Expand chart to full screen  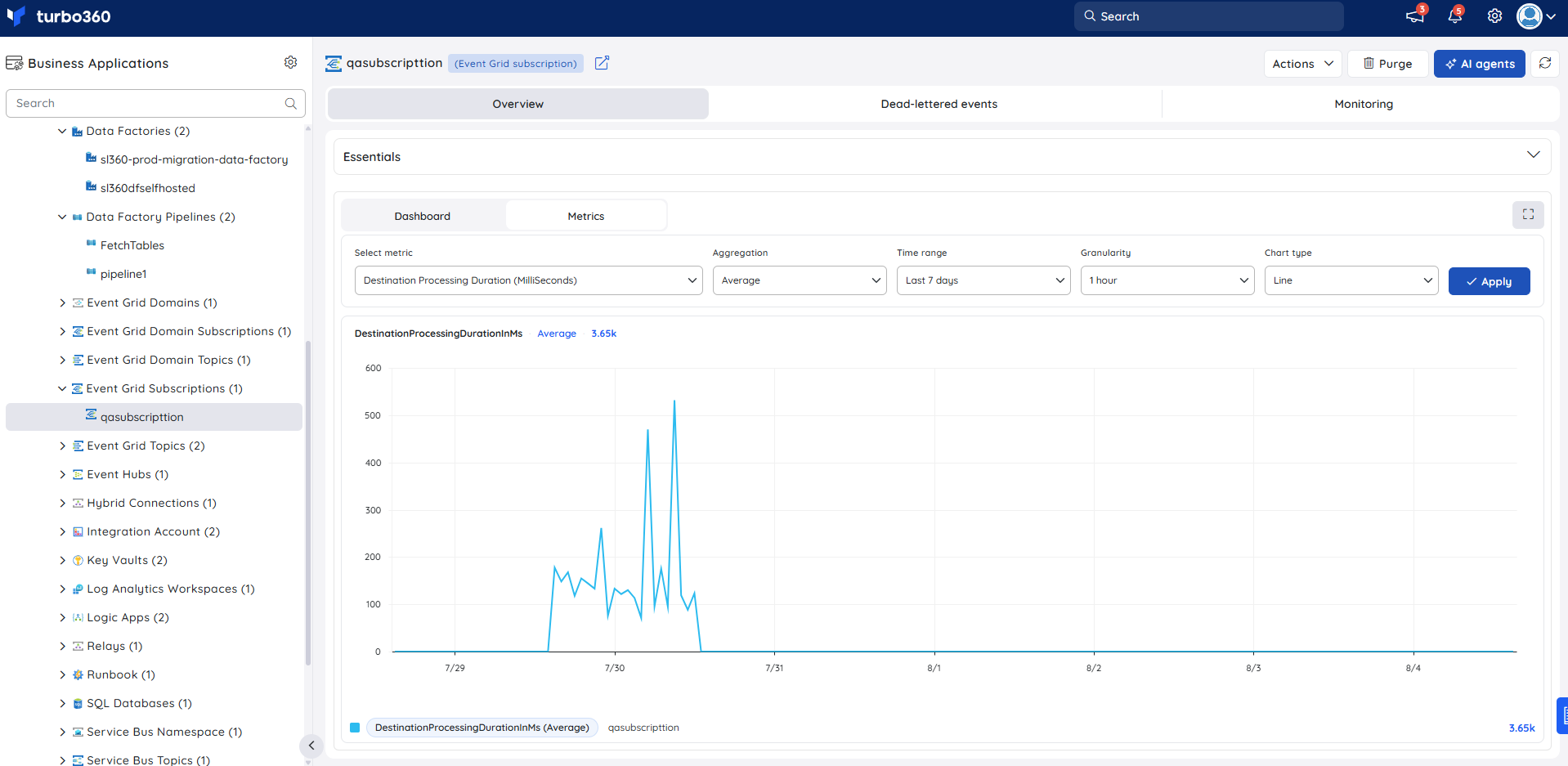click(1528, 214)
